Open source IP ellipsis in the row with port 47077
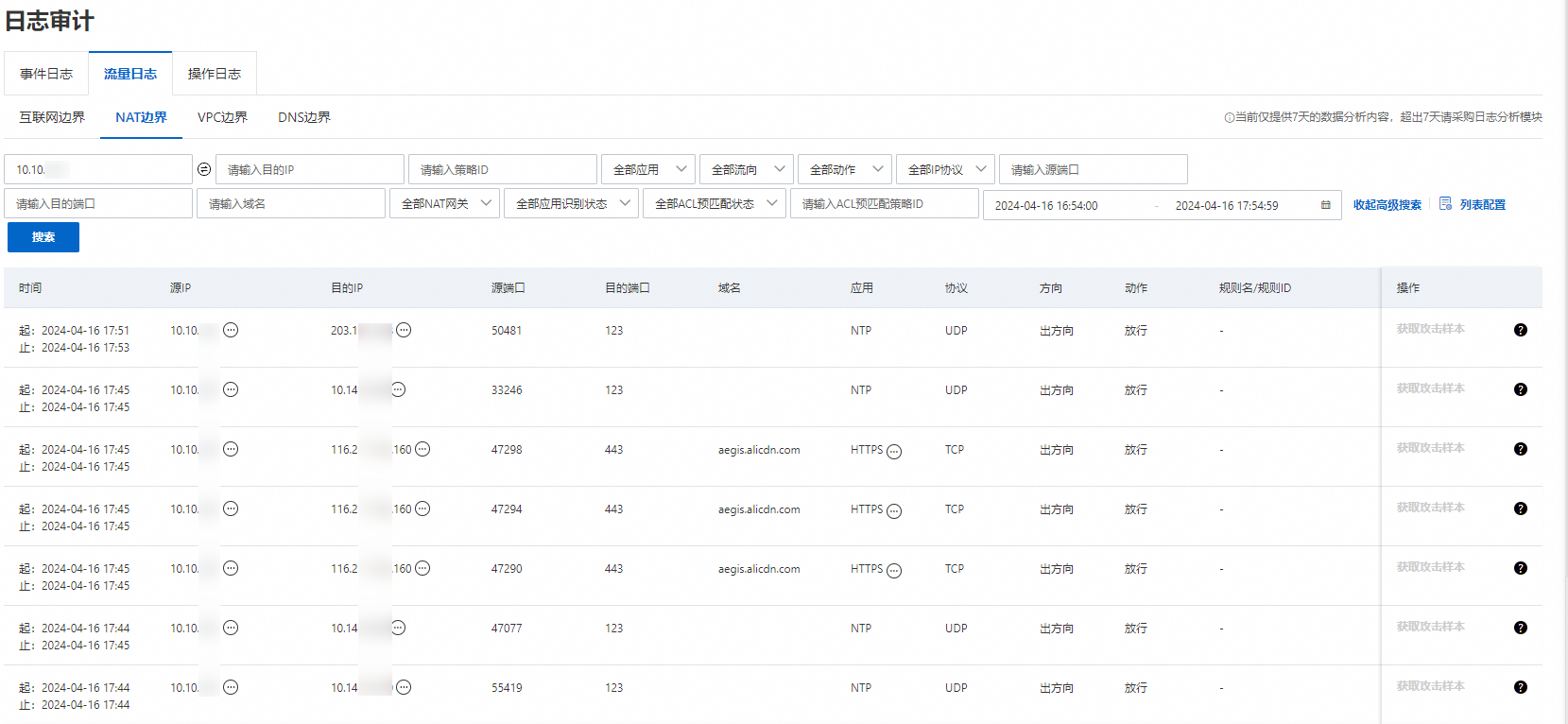The image size is (1568, 724). (231, 628)
